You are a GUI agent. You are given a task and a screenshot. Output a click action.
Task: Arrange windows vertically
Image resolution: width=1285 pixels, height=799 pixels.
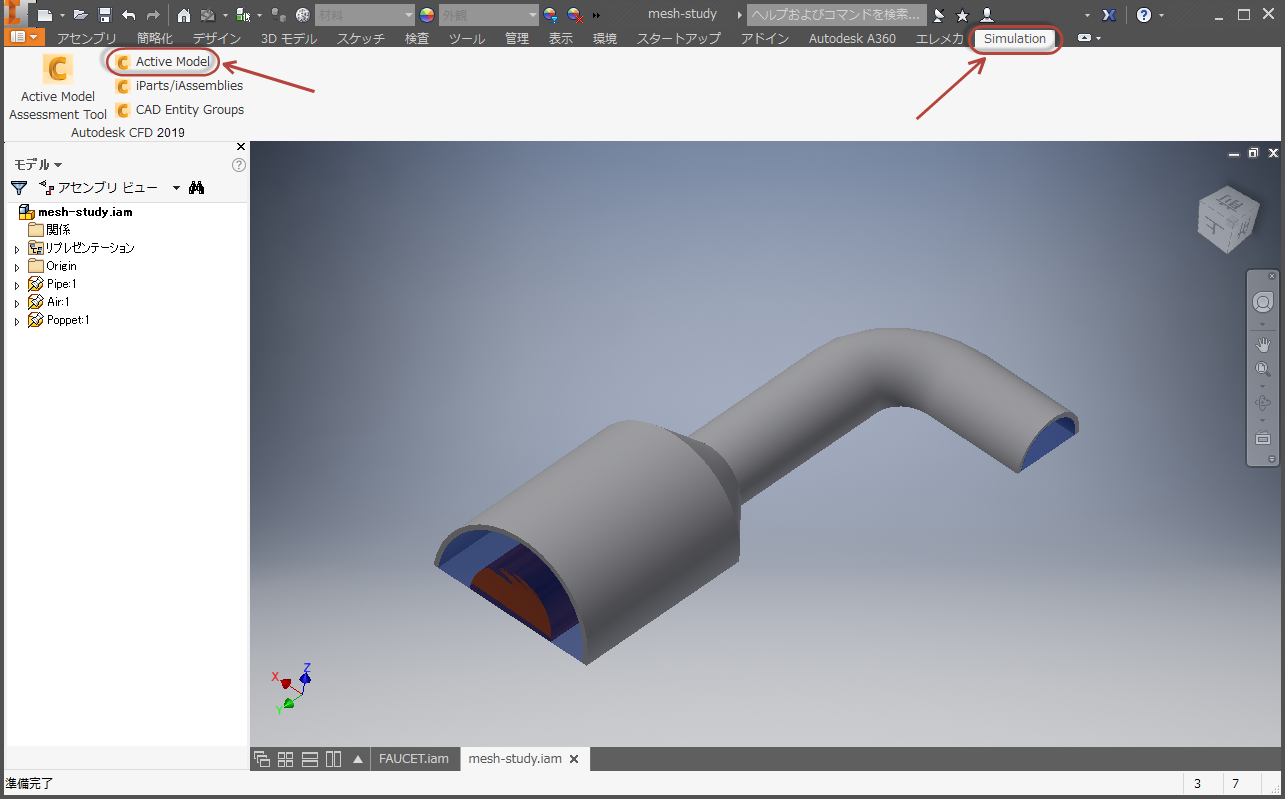coord(334,759)
